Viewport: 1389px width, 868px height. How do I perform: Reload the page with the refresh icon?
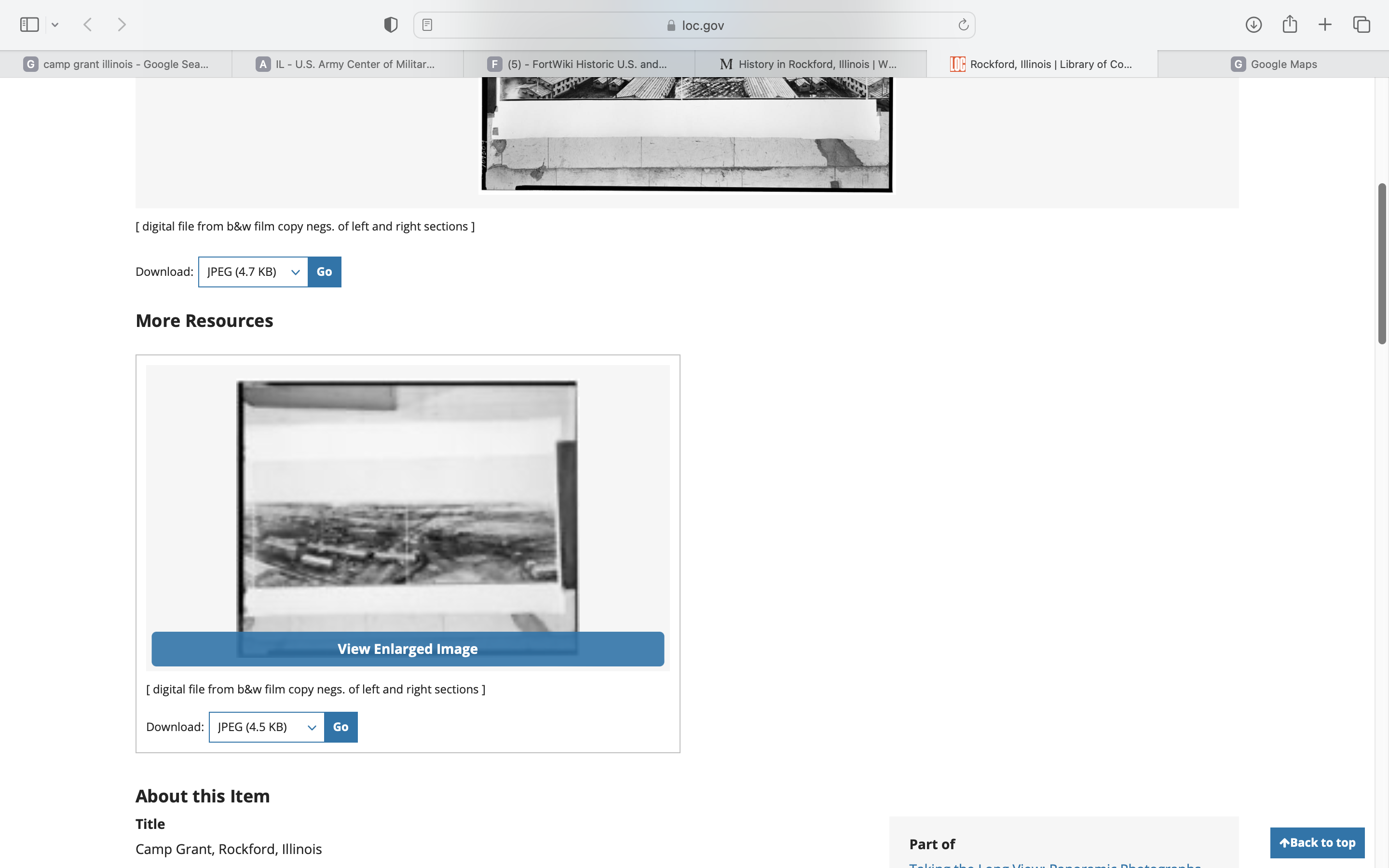[x=963, y=25]
